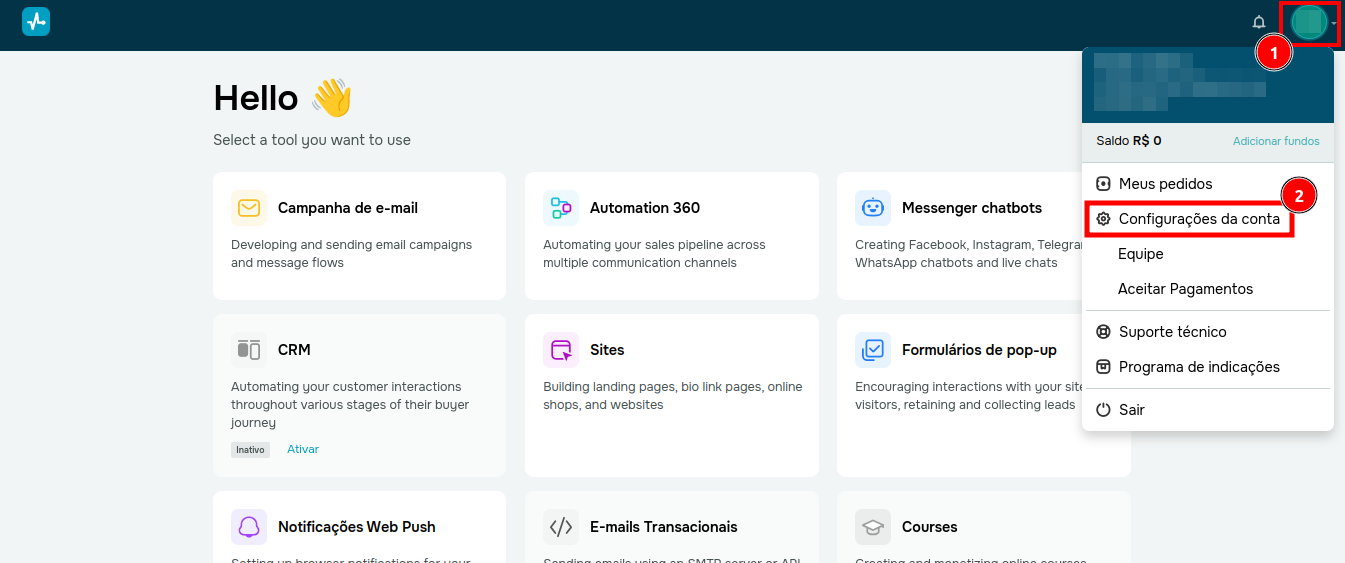Open the Automation 360 title
The image size is (1345, 563).
(645, 208)
